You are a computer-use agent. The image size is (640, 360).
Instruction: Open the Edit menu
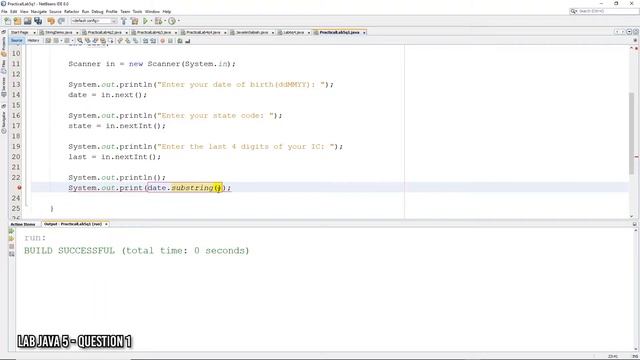[13, 11]
